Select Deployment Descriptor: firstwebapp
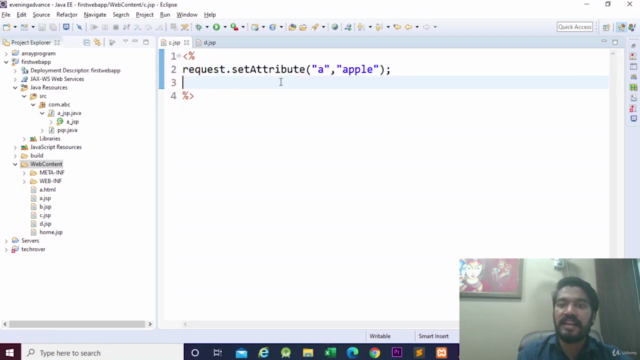This screenshot has height=360, width=640. pos(76,71)
